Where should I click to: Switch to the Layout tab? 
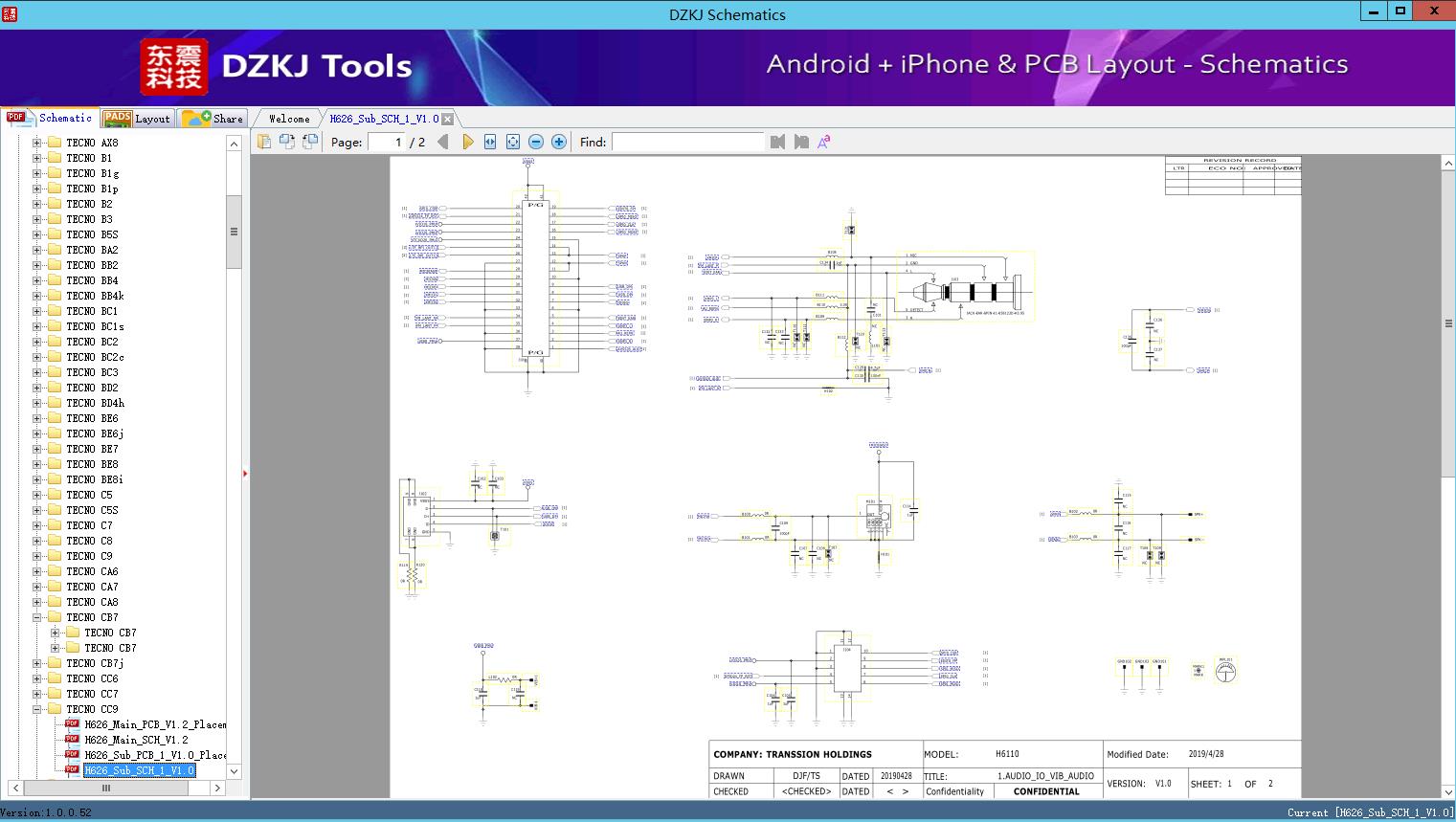pos(137,119)
